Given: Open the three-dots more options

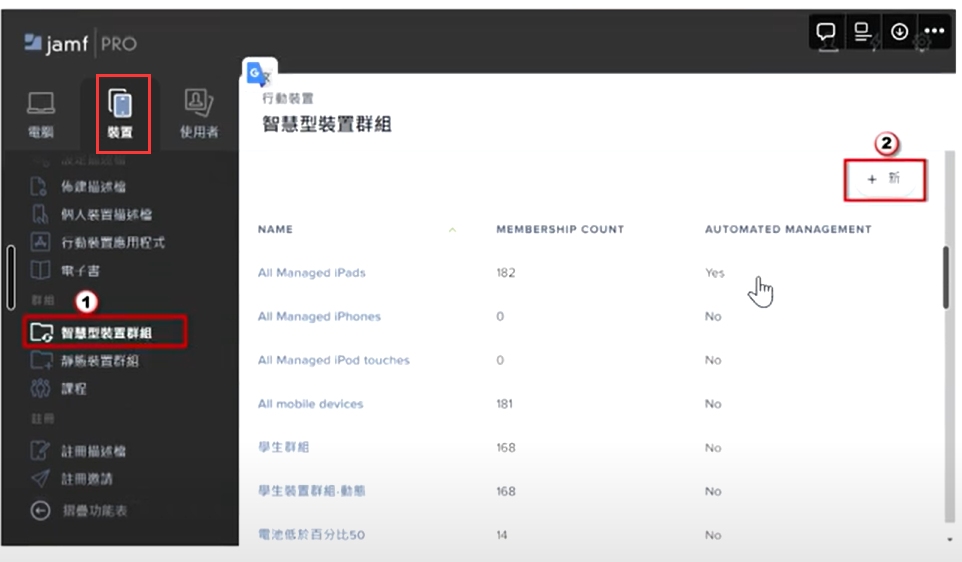Looking at the screenshot, I should coord(934,31).
